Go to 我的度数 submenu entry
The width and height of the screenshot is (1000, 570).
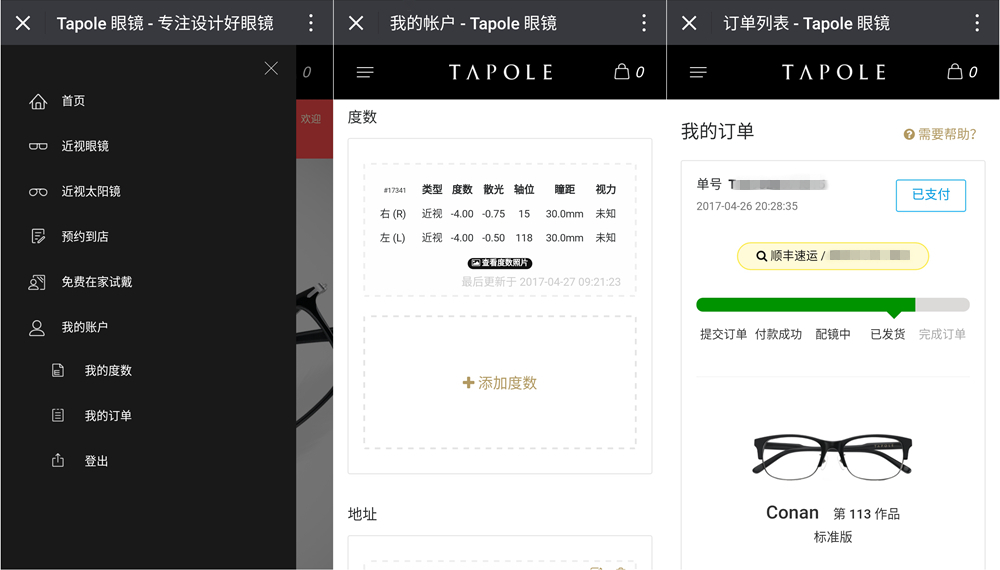(108, 370)
